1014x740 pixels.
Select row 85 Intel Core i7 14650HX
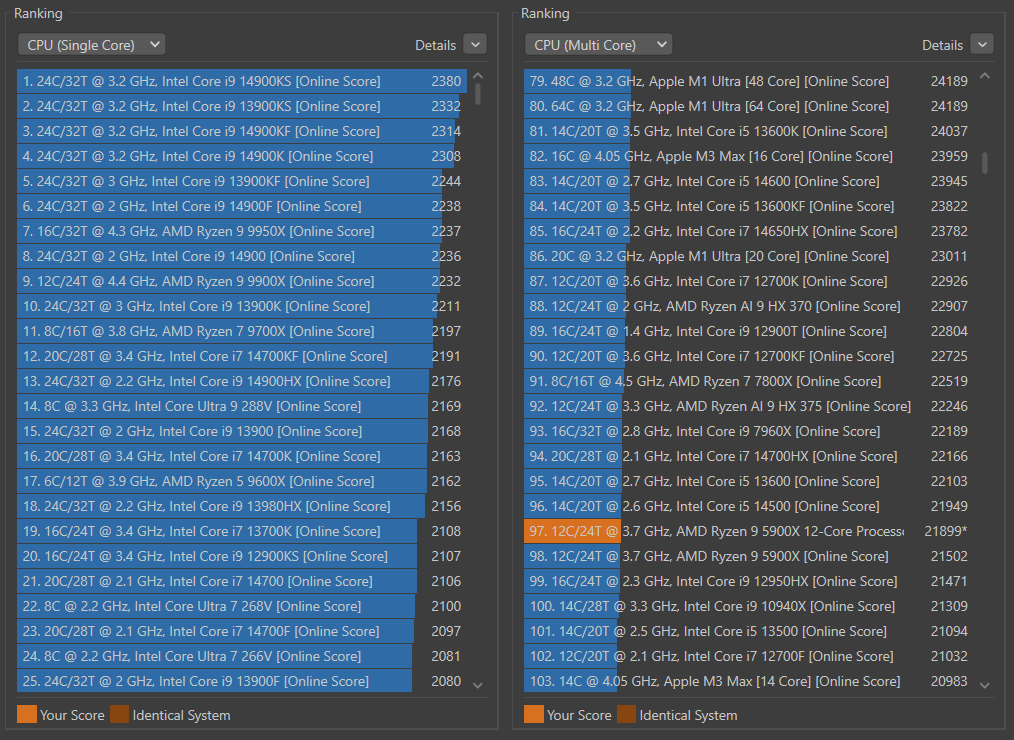point(749,231)
